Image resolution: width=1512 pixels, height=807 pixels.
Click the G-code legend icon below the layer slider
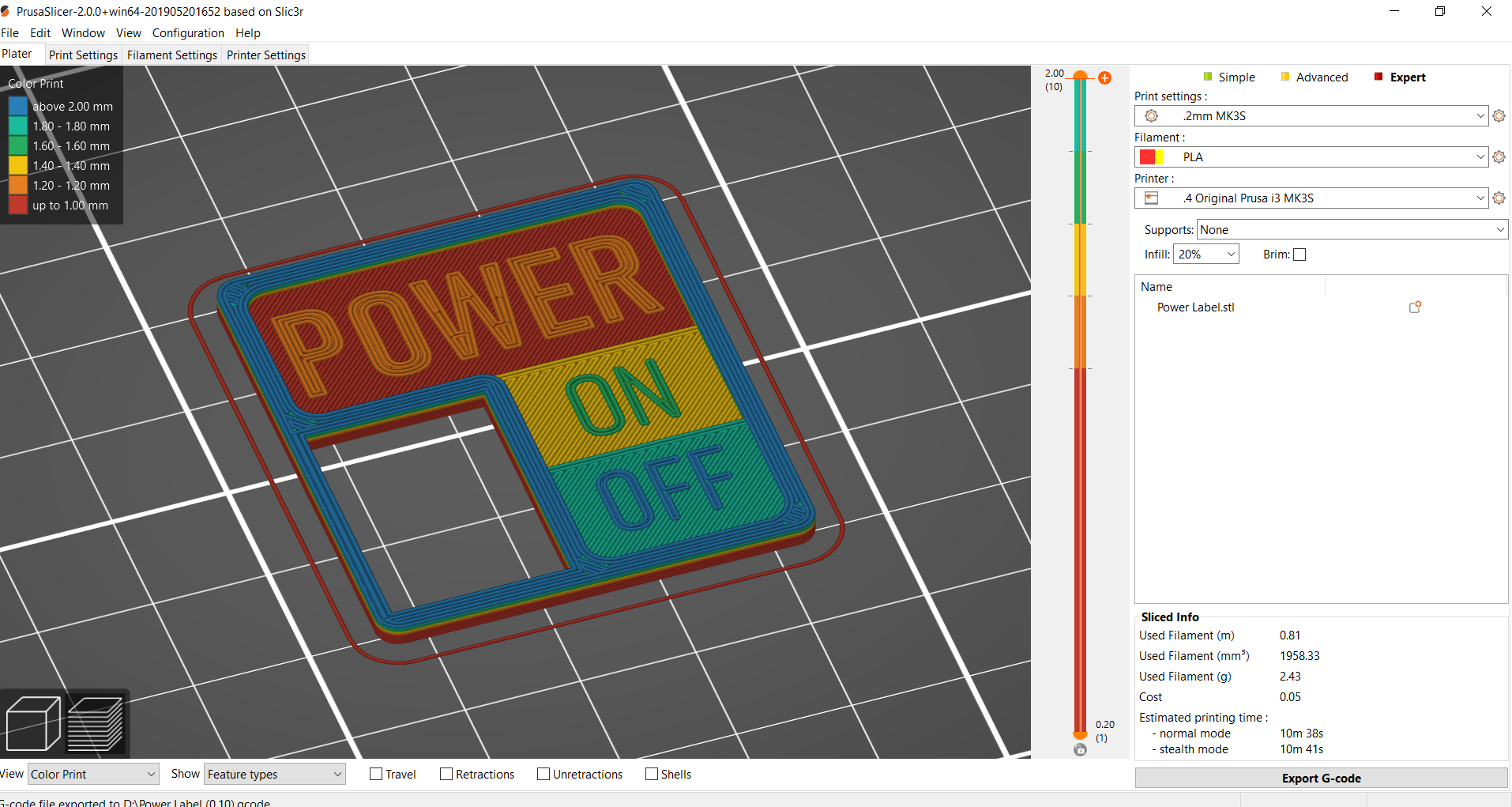tap(1080, 749)
